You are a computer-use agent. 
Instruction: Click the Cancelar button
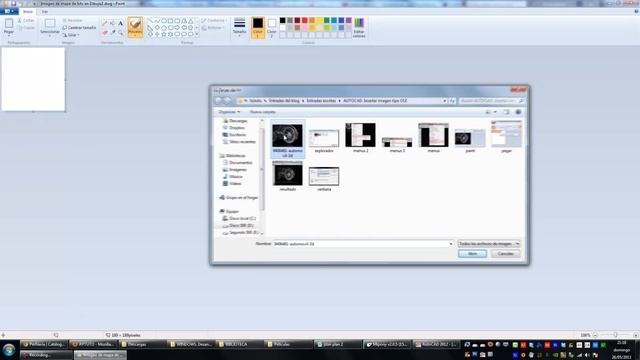click(505, 254)
